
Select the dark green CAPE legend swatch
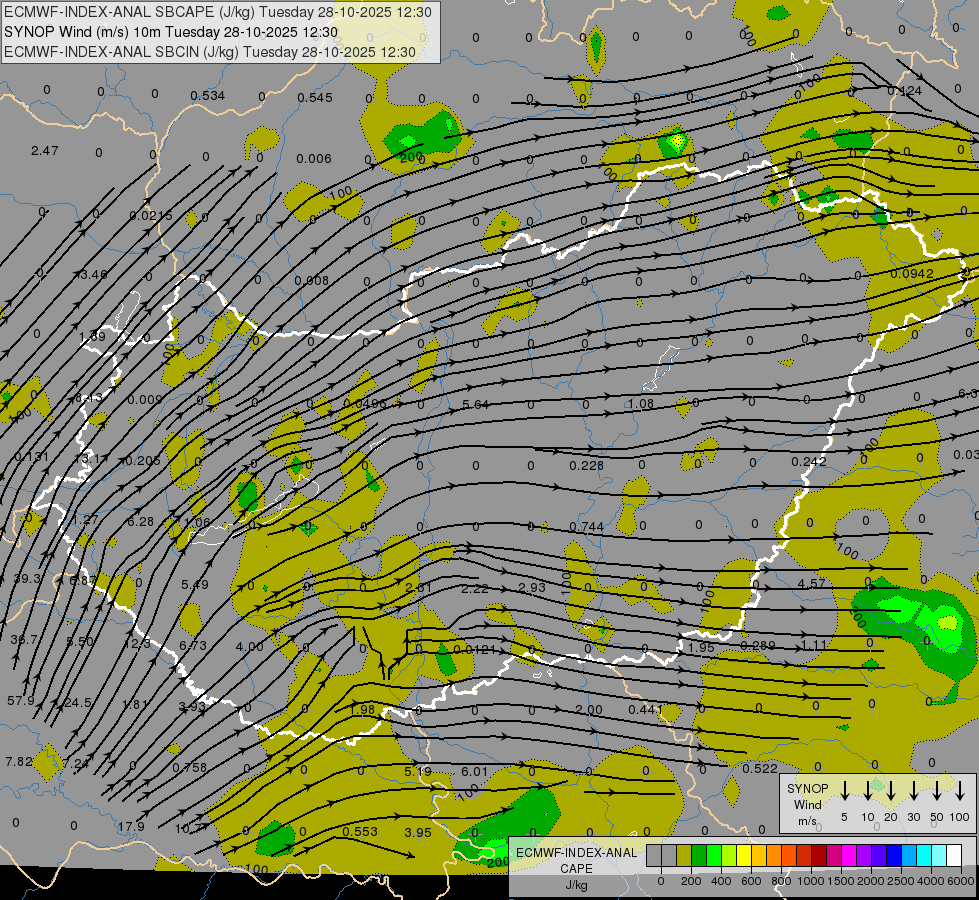click(699, 855)
